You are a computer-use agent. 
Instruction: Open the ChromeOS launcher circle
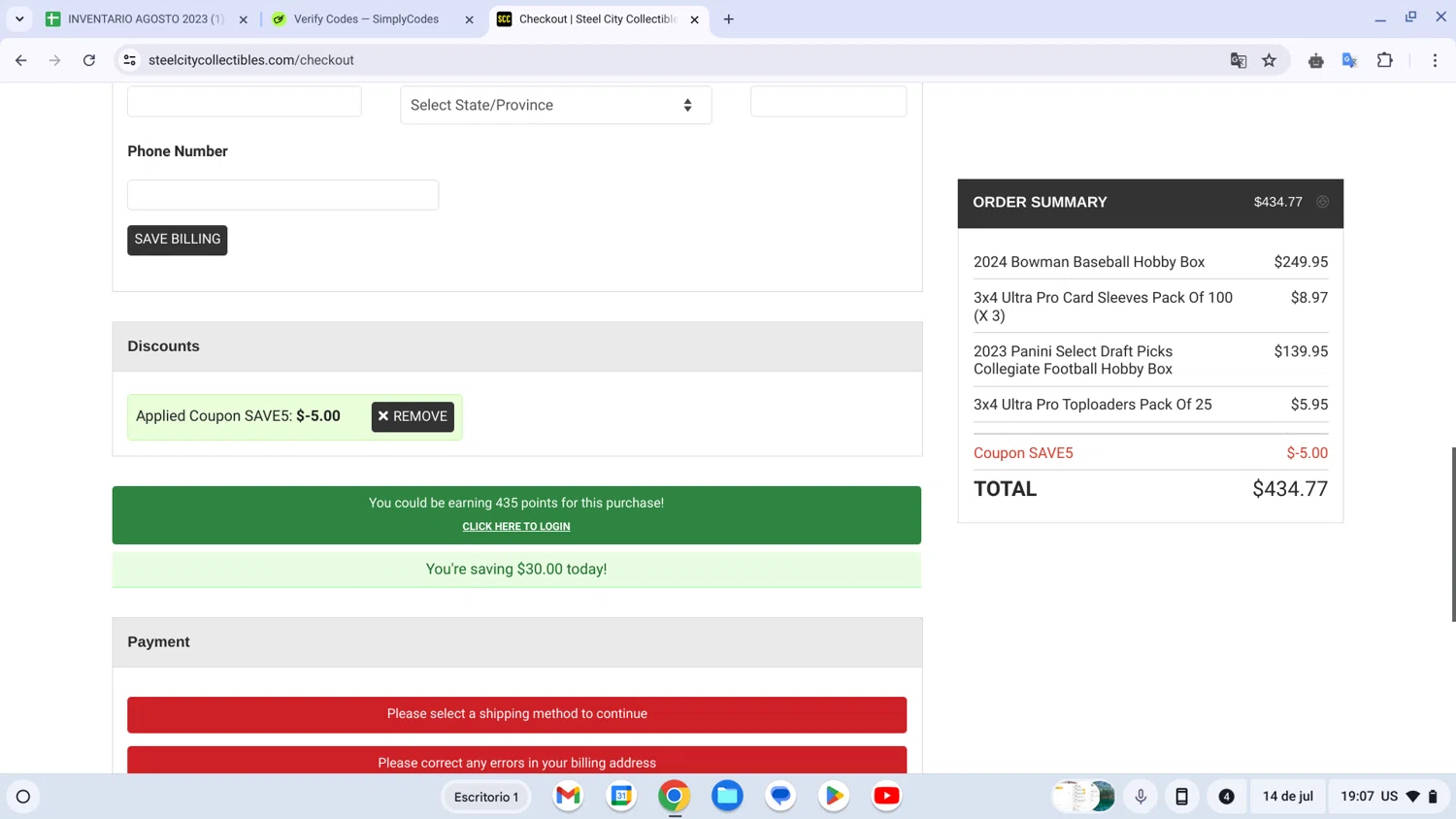pos(23,797)
